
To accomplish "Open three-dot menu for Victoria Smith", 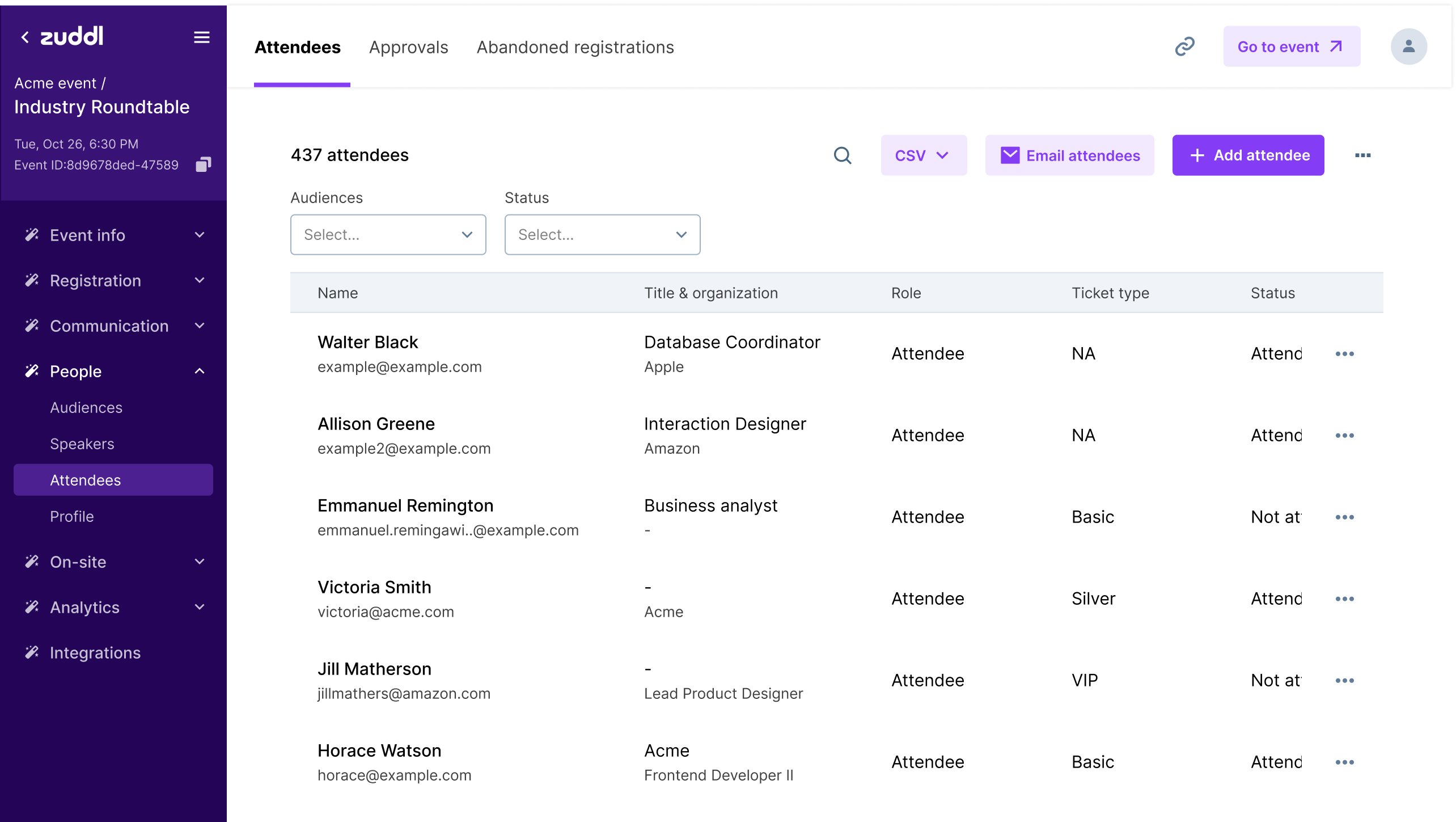I will 1344,599.
